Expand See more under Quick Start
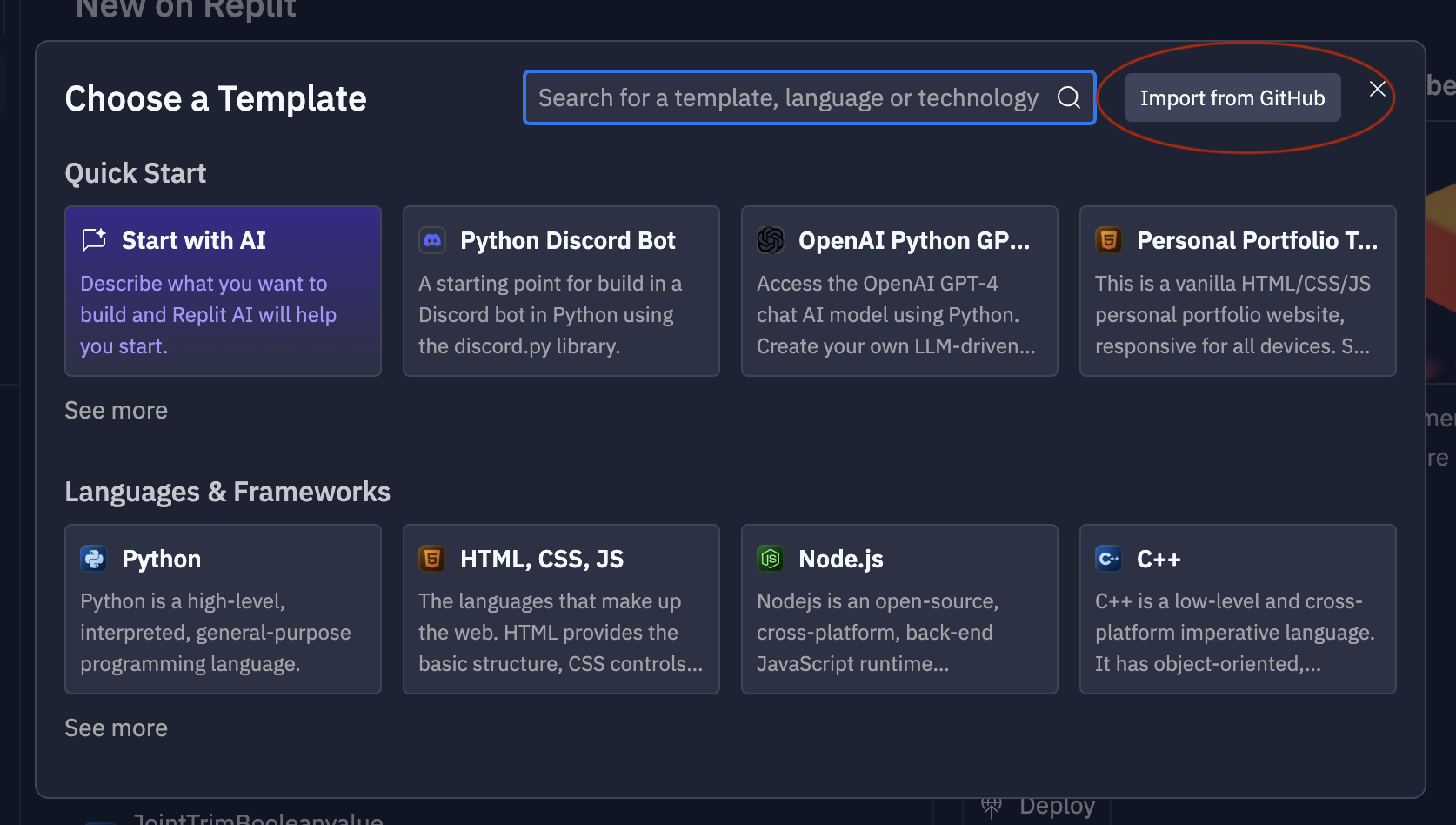 [117, 411]
